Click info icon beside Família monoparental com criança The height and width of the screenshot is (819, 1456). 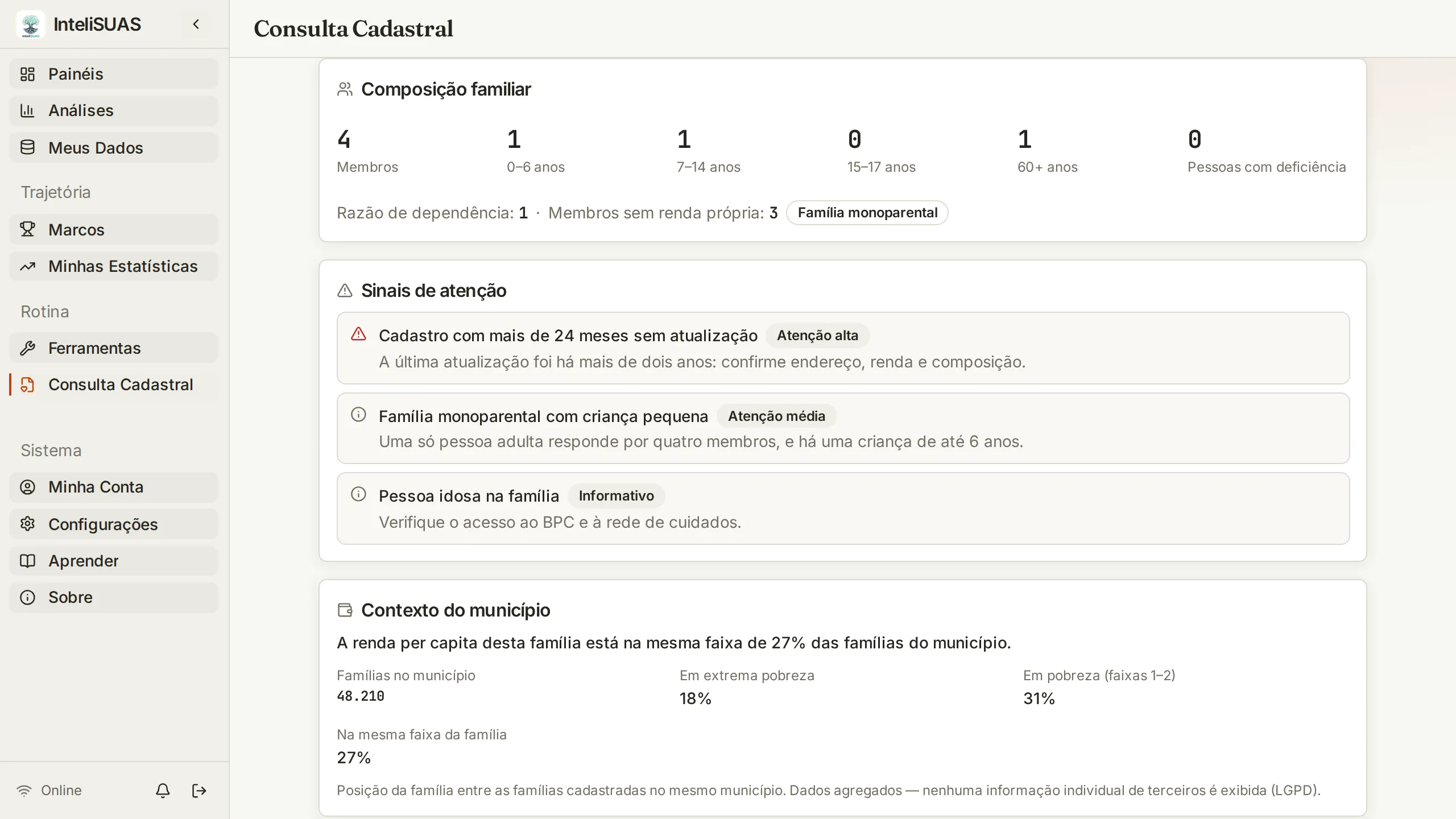pos(358,414)
